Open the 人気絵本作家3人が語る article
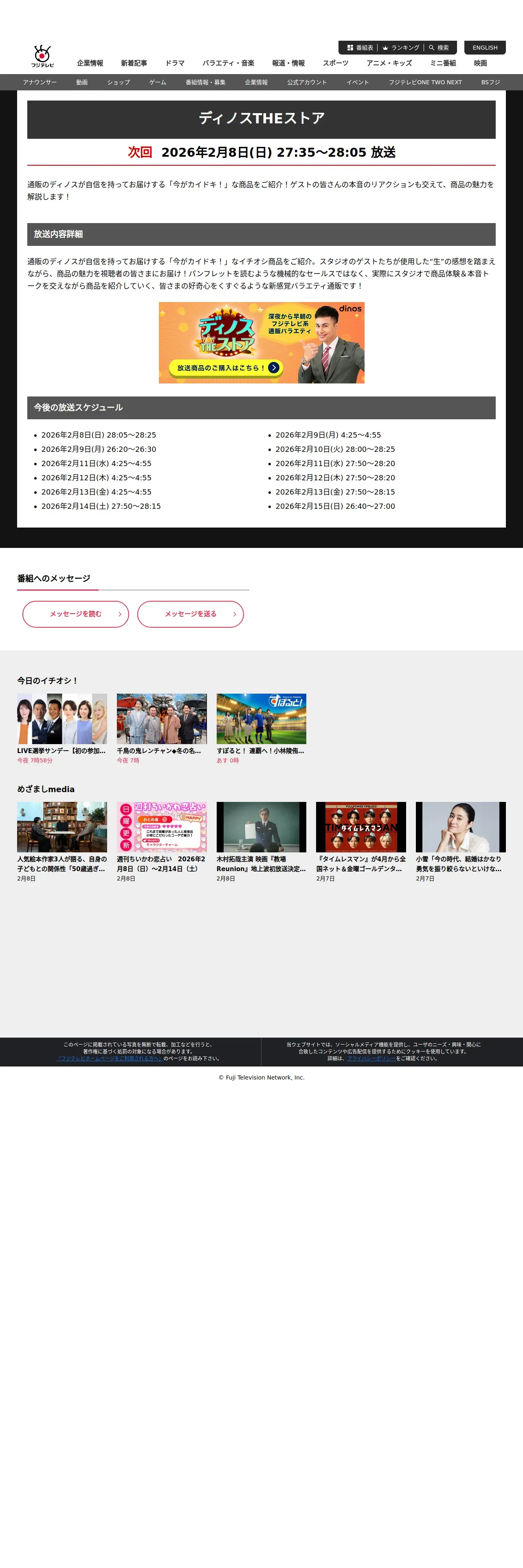The height and width of the screenshot is (1568, 523). tap(62, 842)
